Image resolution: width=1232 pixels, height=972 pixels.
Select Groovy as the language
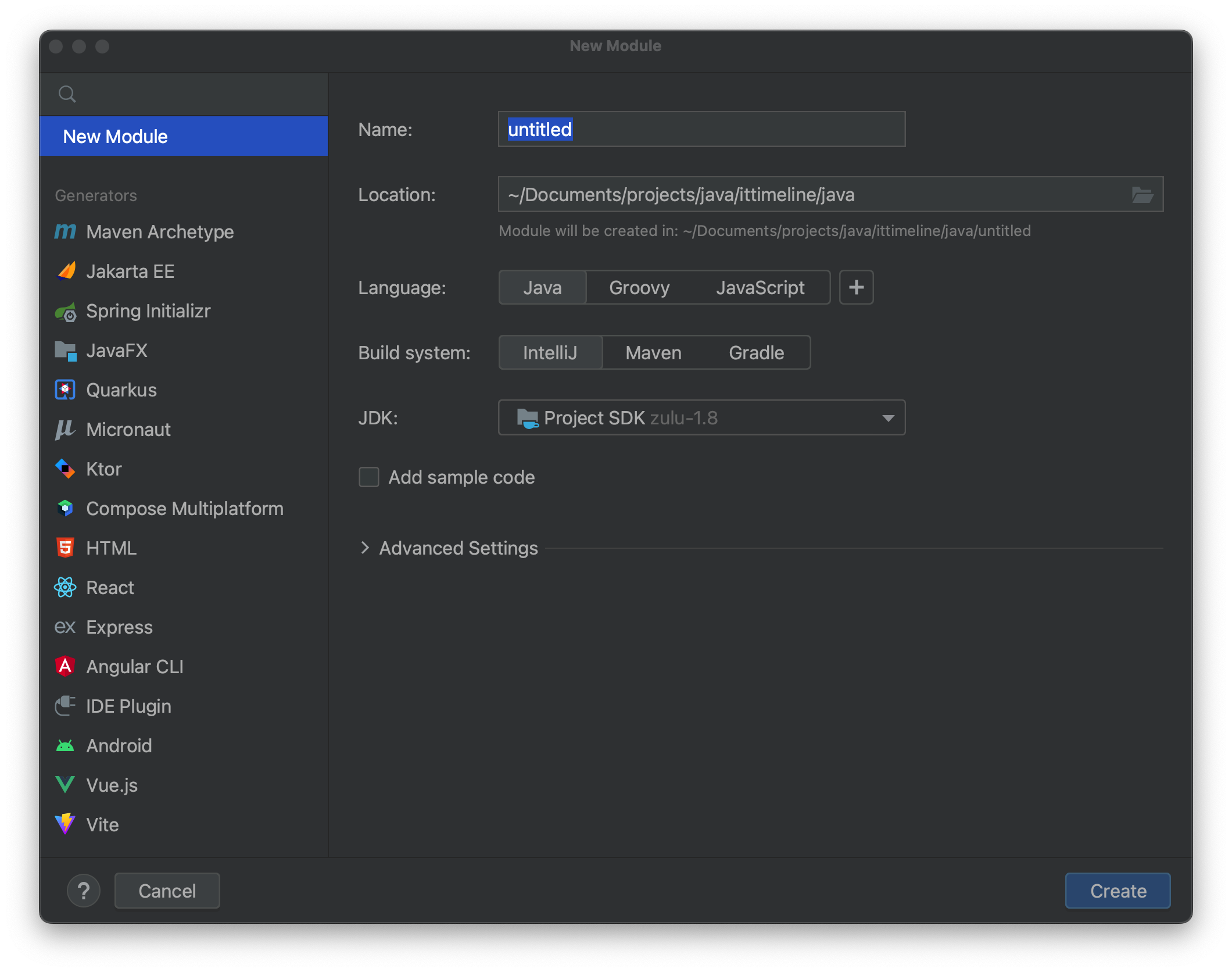point(639,287)
